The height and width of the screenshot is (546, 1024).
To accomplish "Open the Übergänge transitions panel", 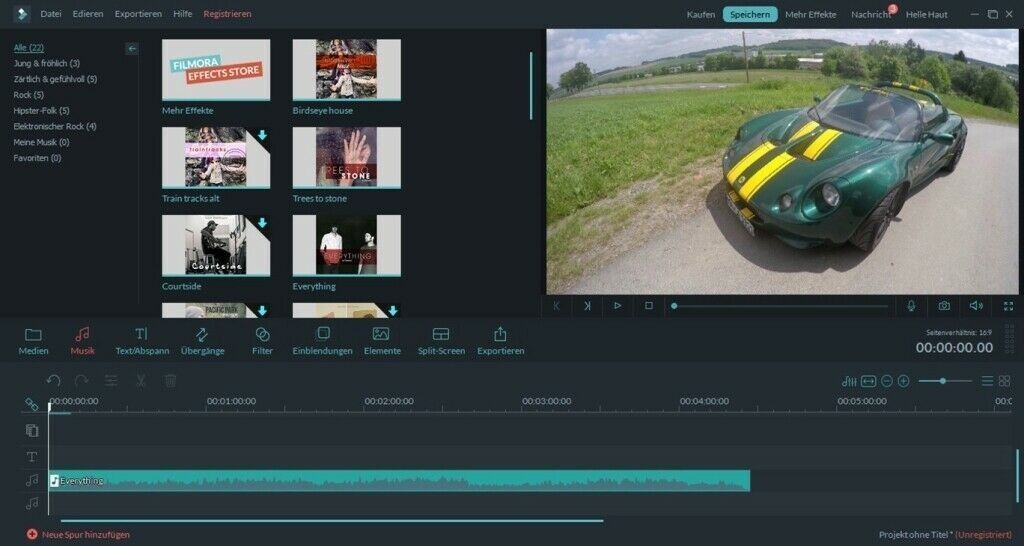I will tap(202, 340).
